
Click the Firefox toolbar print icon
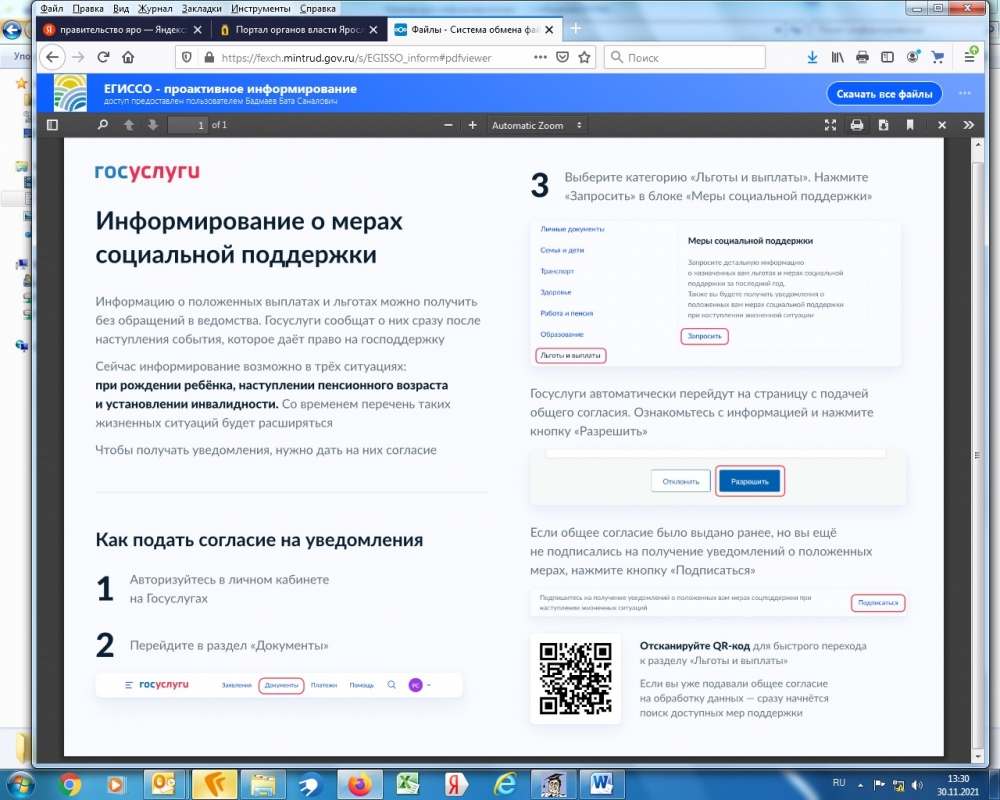click(862, 57)
